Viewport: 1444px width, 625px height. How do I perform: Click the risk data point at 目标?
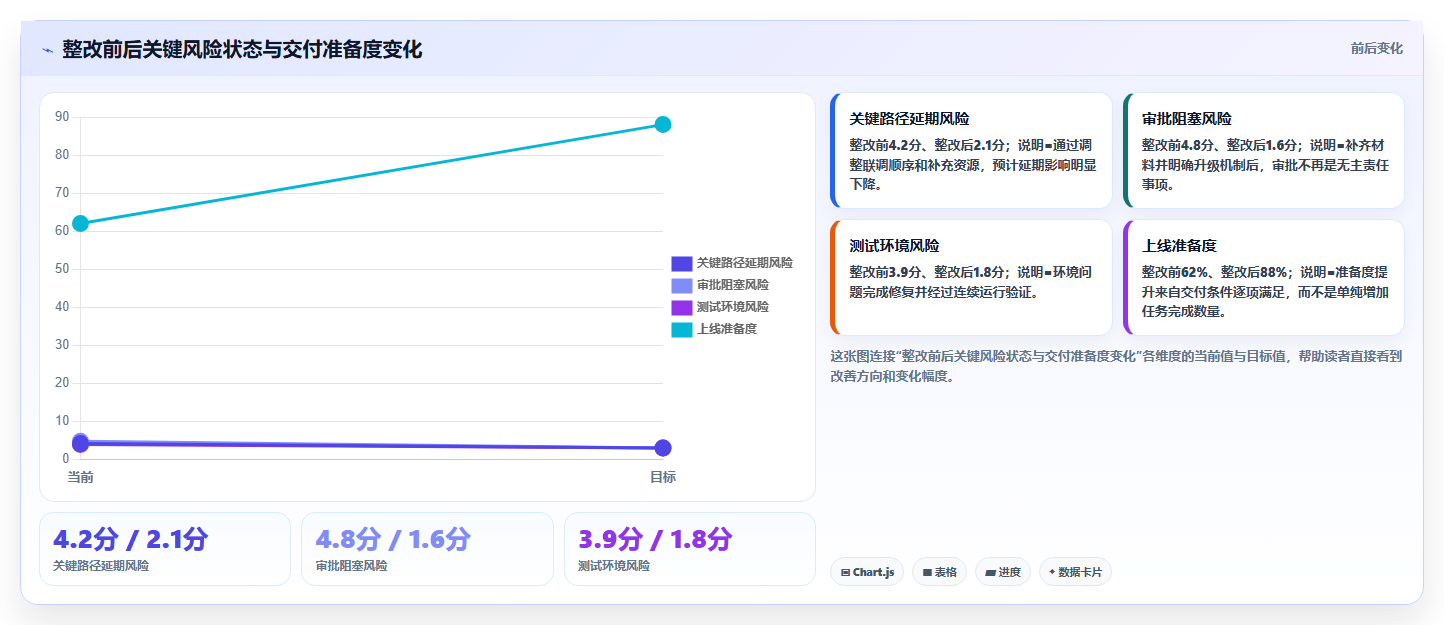point(663,448)
